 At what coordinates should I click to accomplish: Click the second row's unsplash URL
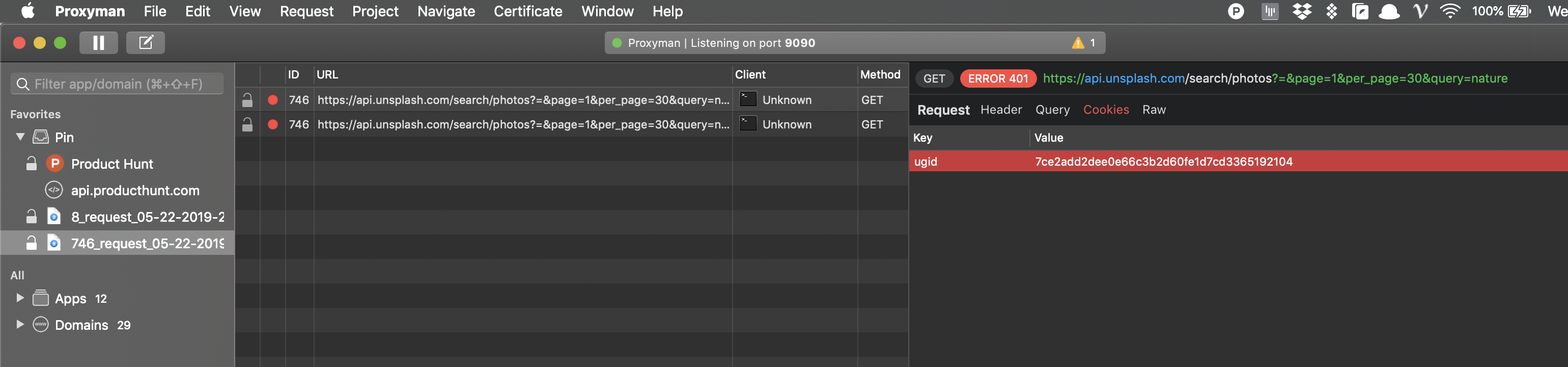(523, 124)
